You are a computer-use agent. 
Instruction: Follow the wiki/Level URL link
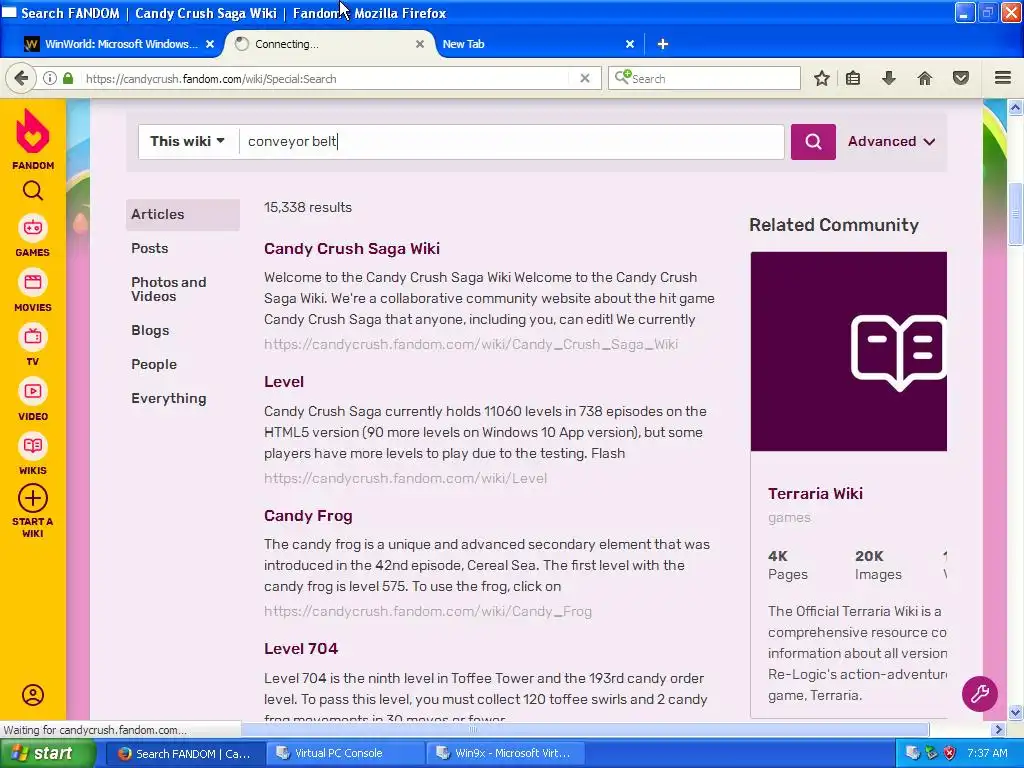406,478
